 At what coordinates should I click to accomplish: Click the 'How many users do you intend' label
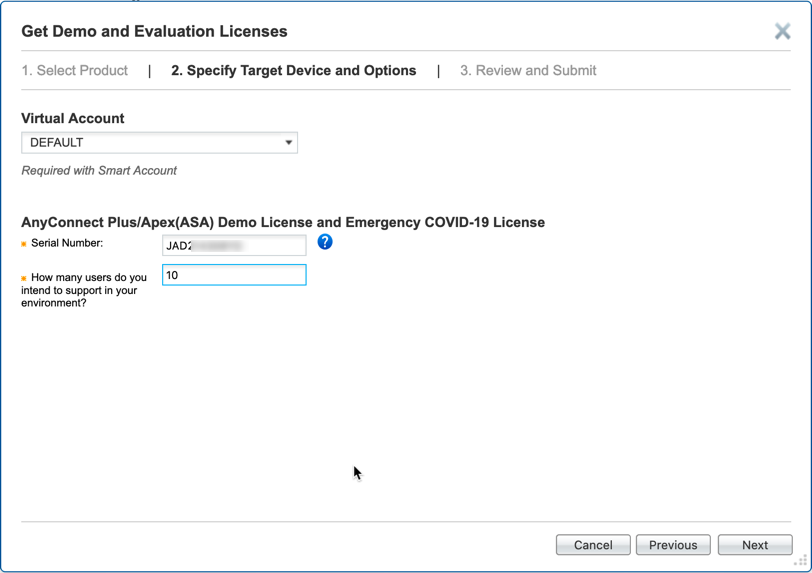pyautogui.click(x=84, y=290)
